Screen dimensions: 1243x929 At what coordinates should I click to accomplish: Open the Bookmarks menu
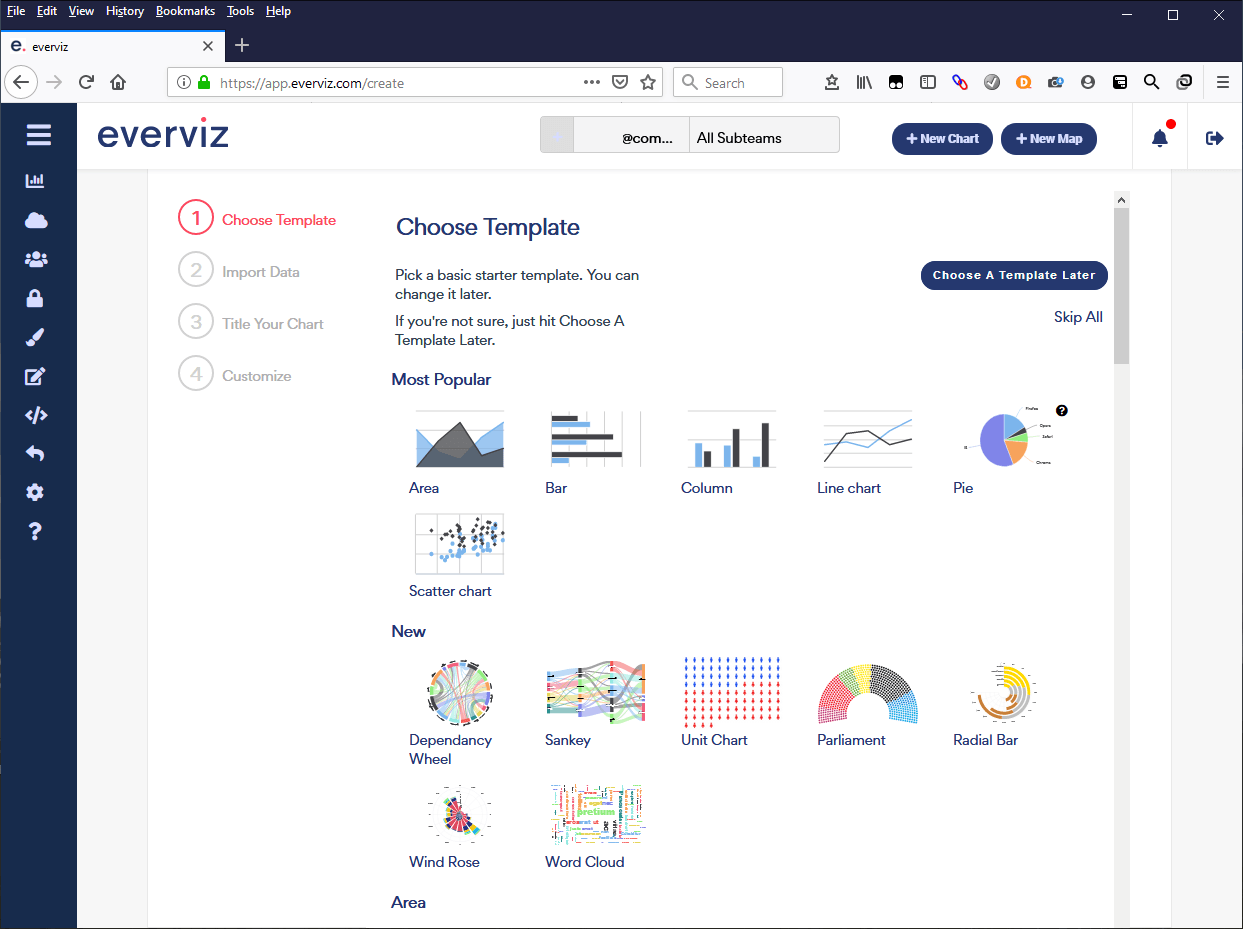(x=185, y=11)
